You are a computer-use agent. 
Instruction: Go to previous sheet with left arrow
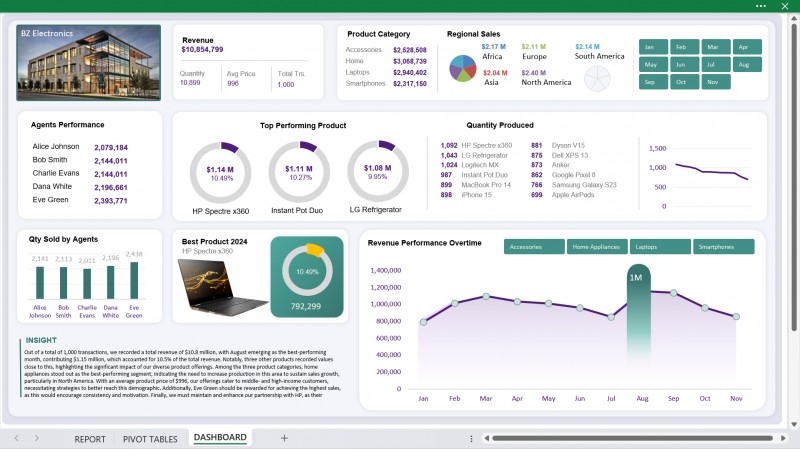[17, 438]
